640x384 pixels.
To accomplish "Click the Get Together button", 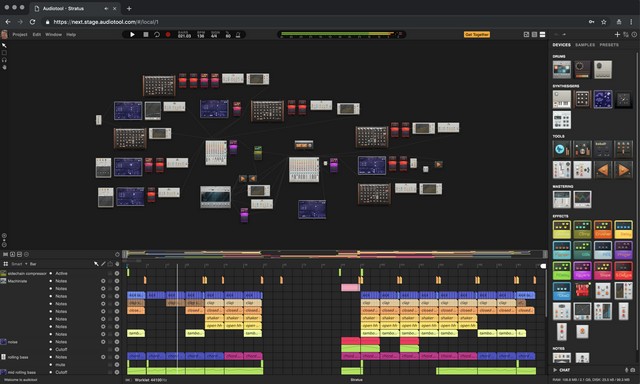I will [x=477, y=35].
